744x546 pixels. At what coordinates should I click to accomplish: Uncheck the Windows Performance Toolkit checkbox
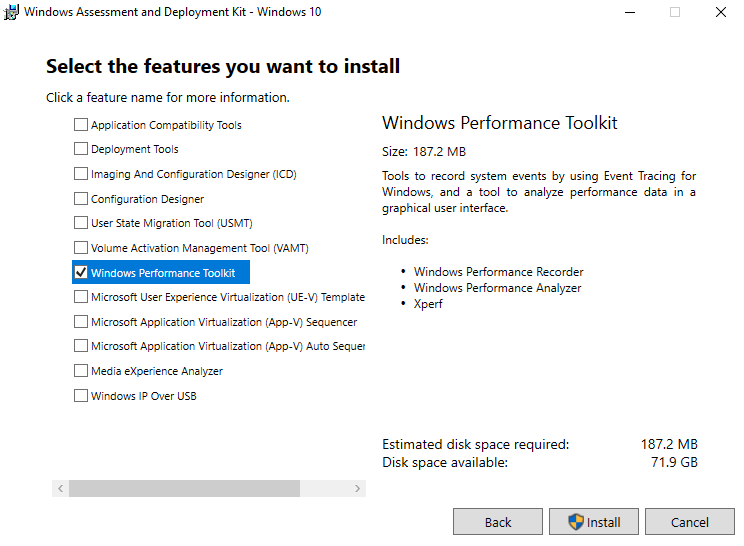(81, 272)
